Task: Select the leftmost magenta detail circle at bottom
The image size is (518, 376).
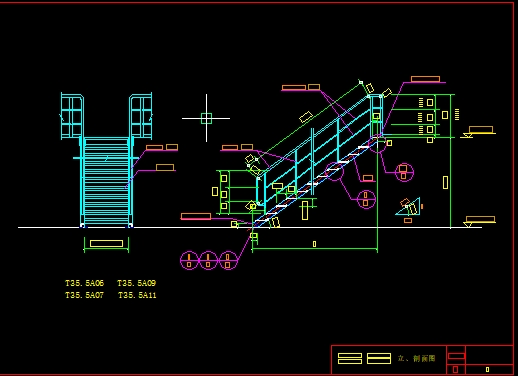Action: 189,260
